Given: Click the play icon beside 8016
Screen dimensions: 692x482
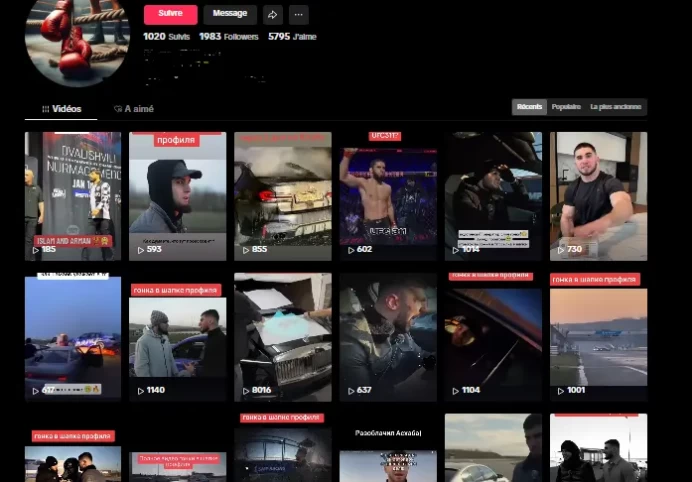Looking at the screenshot, I should pos(246,391).
